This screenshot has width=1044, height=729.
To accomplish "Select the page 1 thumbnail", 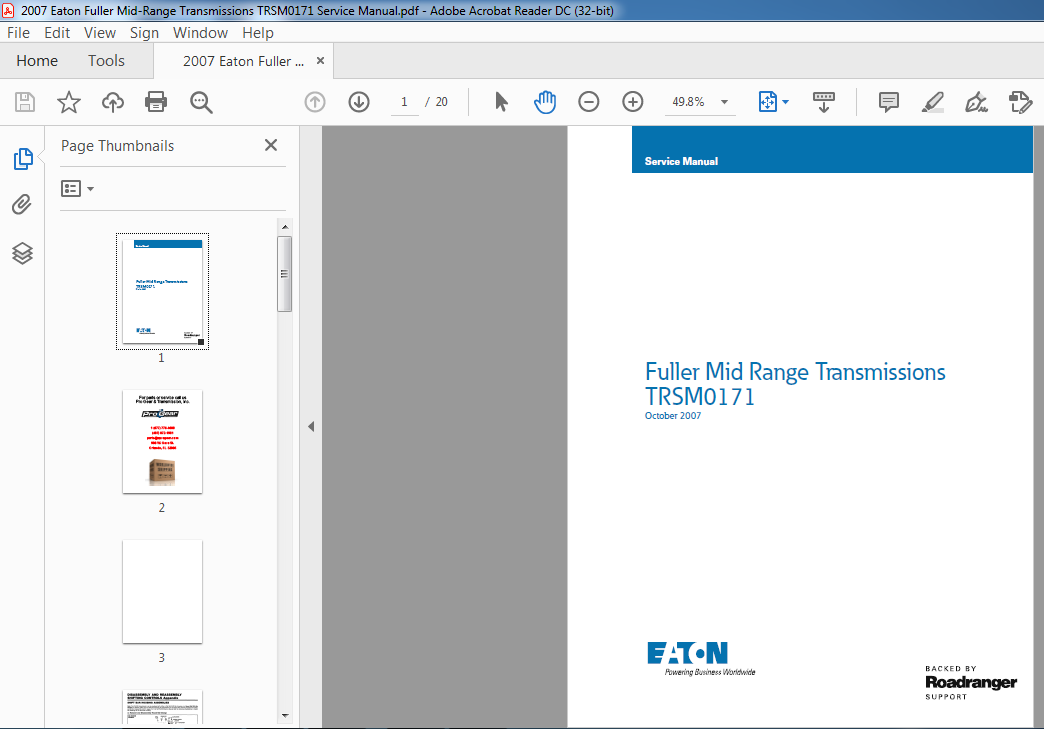I will pyautogui.click(x=162, y=292).
